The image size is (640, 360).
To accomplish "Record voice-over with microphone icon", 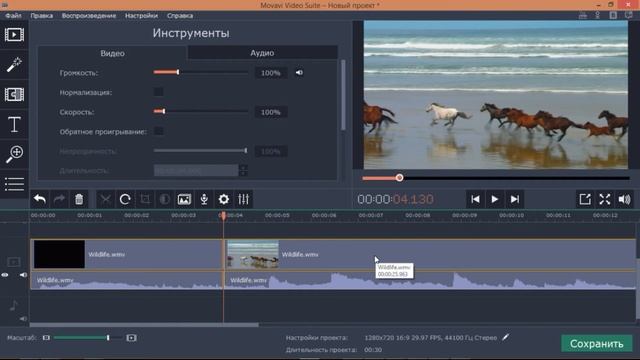I will pyautogui.click(x=204, y=199).
